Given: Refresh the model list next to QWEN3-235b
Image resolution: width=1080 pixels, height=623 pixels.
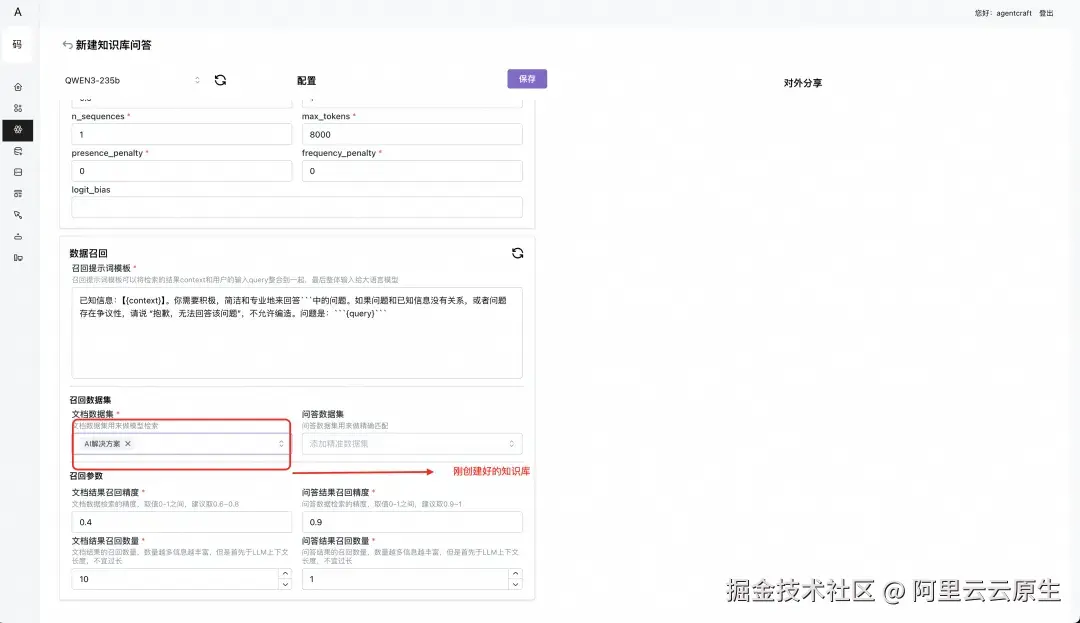Looking at the screenshot, I should click(220, 80).
